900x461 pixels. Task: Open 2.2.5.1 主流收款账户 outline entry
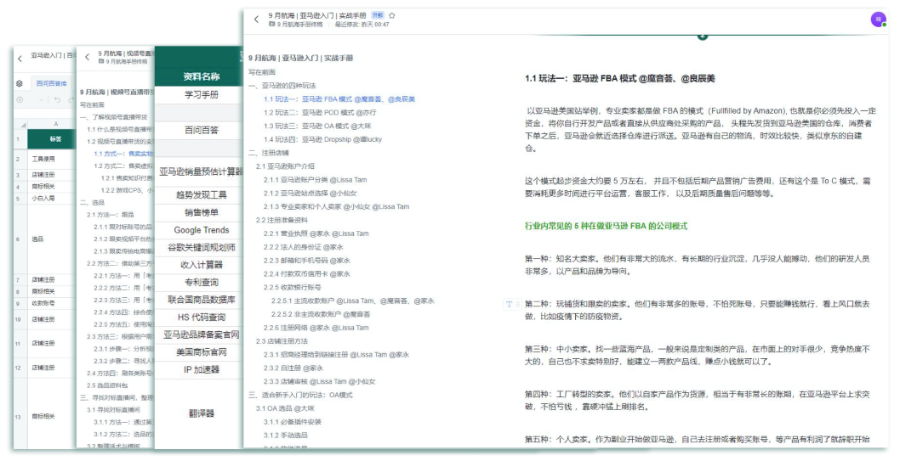click(353, 301)
